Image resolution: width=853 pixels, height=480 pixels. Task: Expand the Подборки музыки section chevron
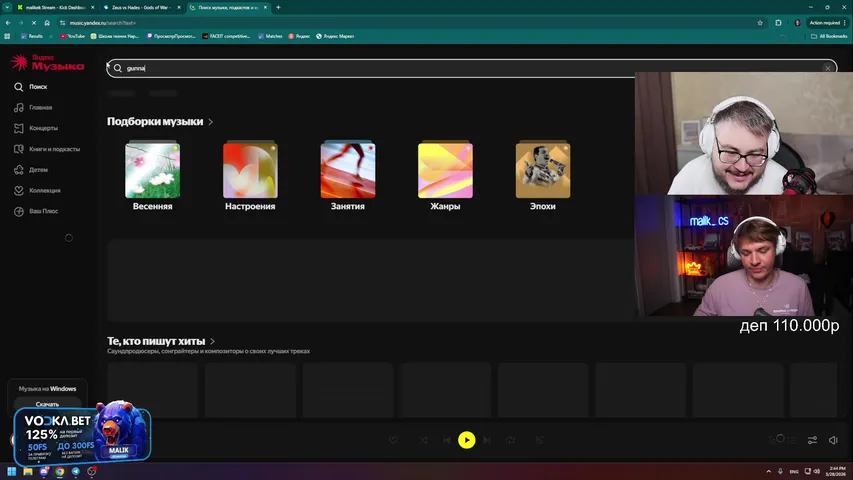point(211,122)
